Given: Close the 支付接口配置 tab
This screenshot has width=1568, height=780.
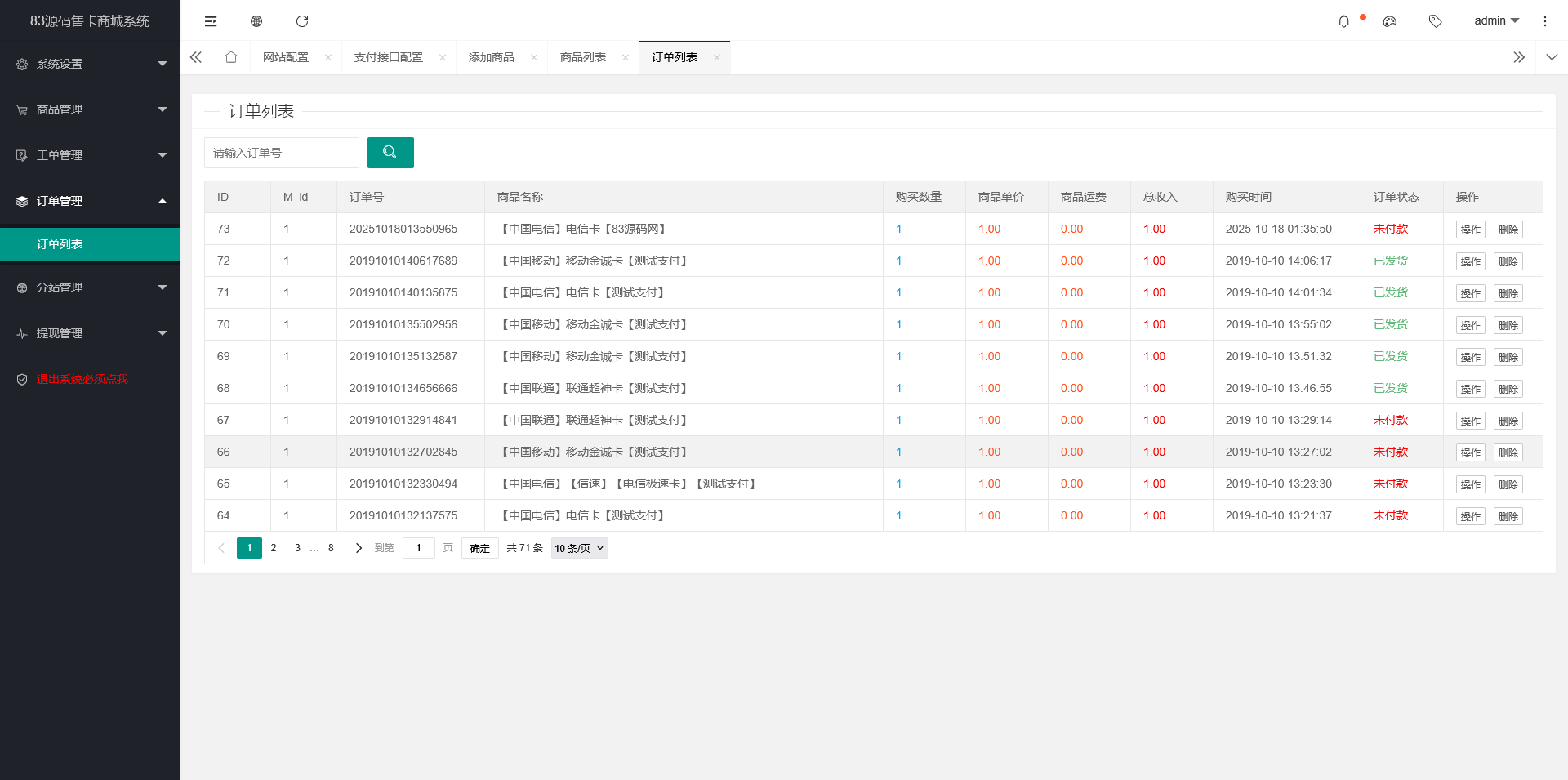Looking at the screenshot, I should (x=443, y=57).
